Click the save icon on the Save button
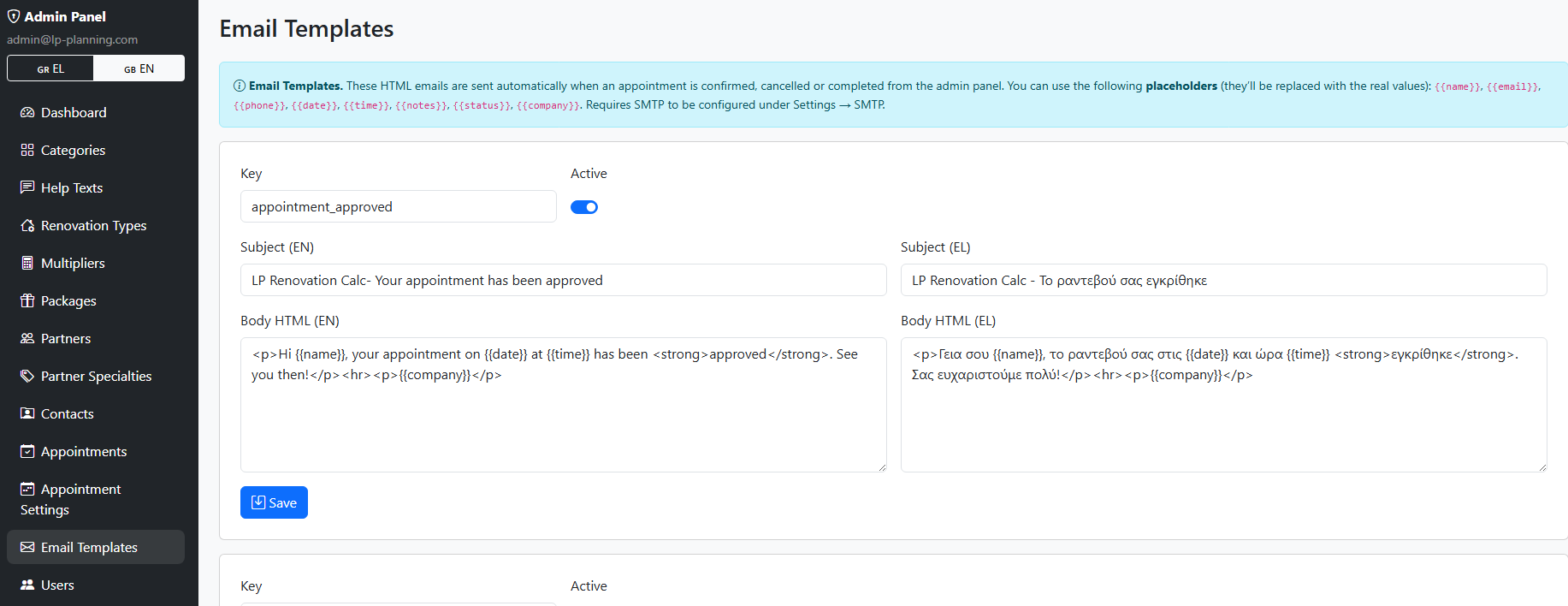 (x=258, y=502)
